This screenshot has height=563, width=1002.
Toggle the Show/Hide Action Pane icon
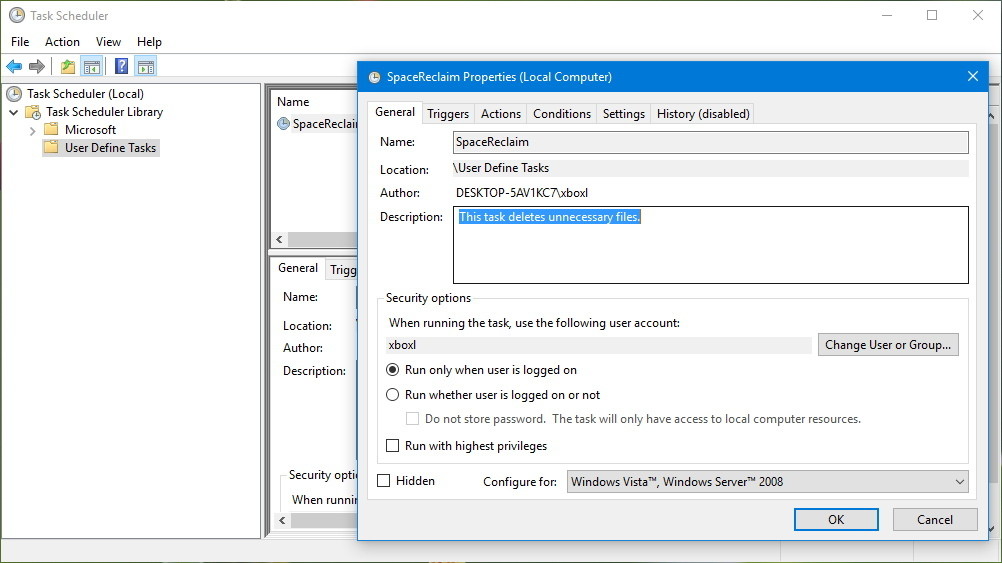tap(146, 67)
